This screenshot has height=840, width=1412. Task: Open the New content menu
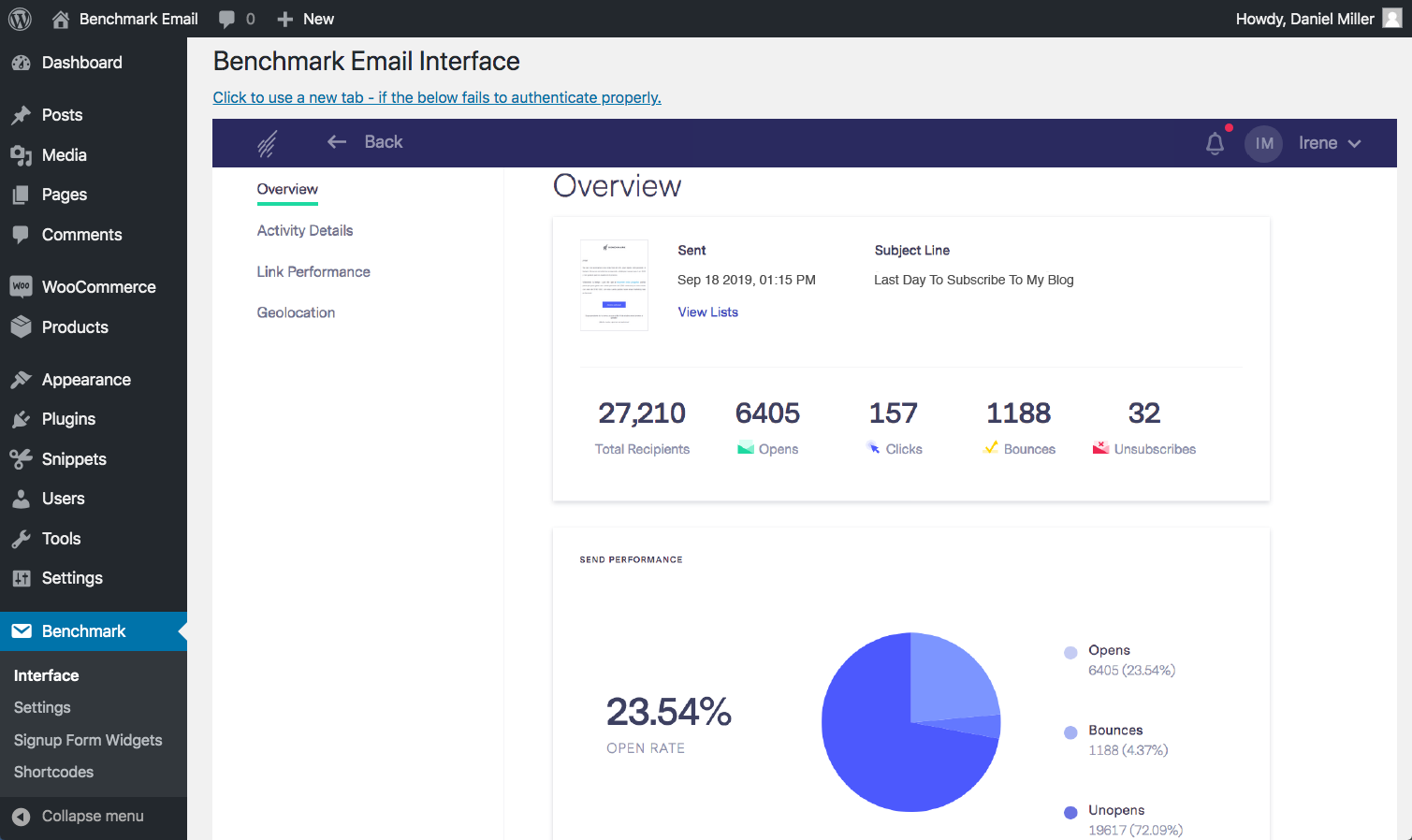pyautogui.click(x=306, y=19)
